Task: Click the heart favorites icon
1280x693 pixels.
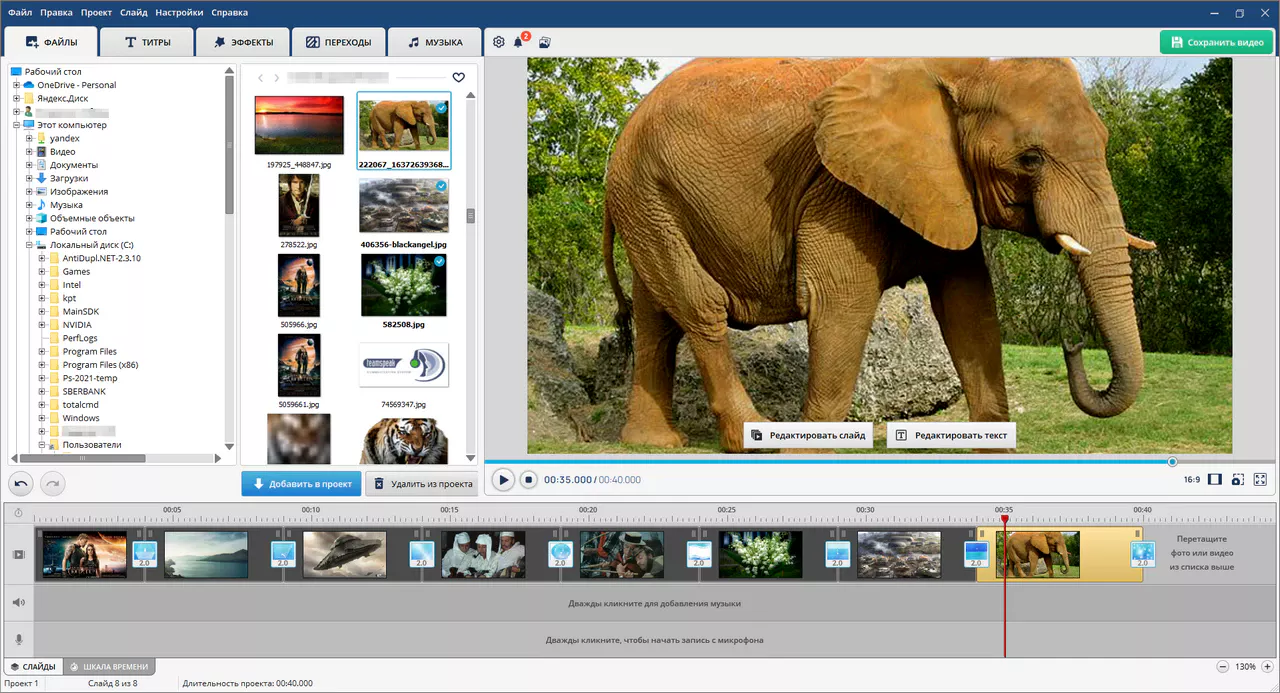Action: pos(458,77)
